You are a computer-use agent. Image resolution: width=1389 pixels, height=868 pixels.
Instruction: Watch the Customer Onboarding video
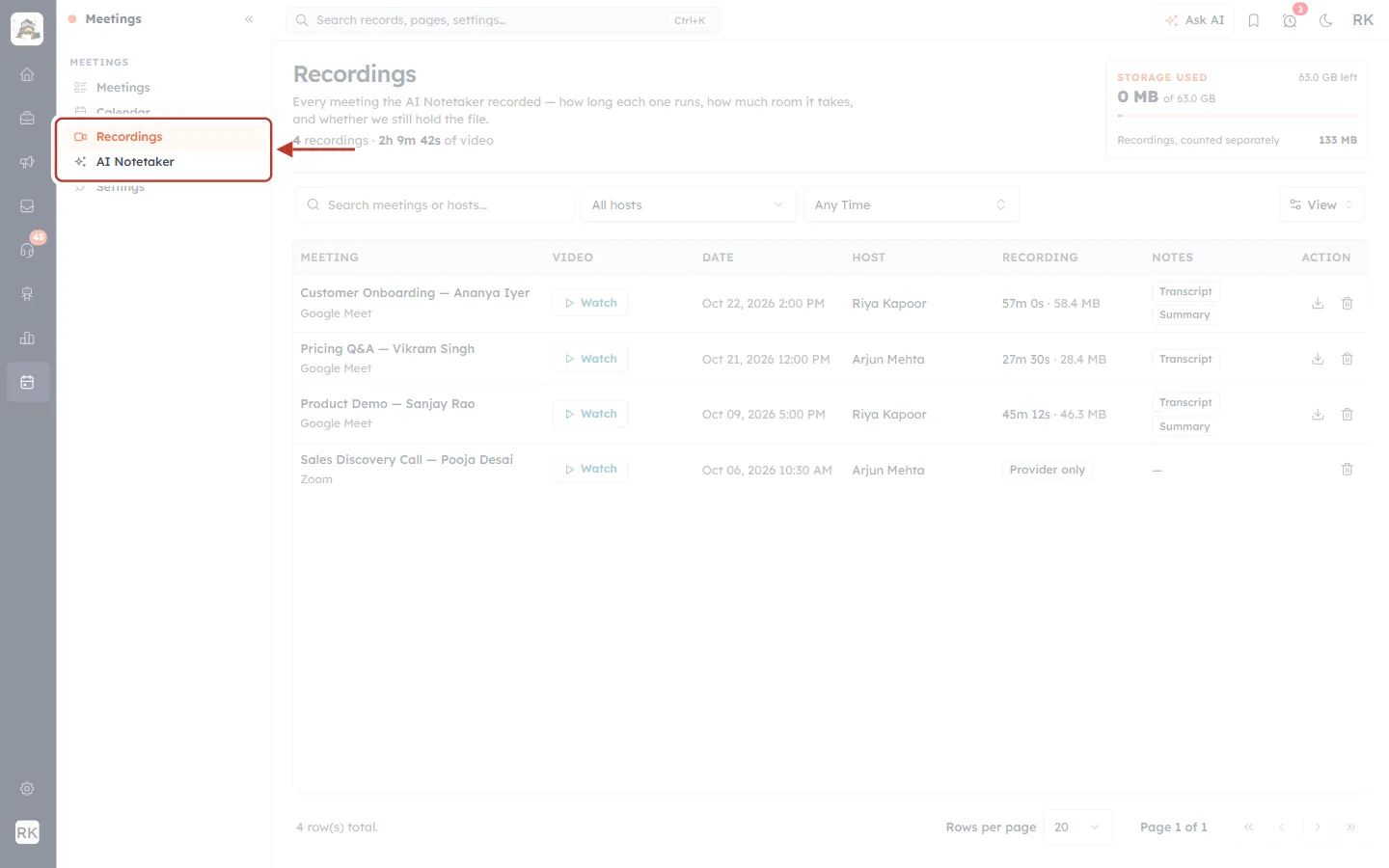[590, 303]
